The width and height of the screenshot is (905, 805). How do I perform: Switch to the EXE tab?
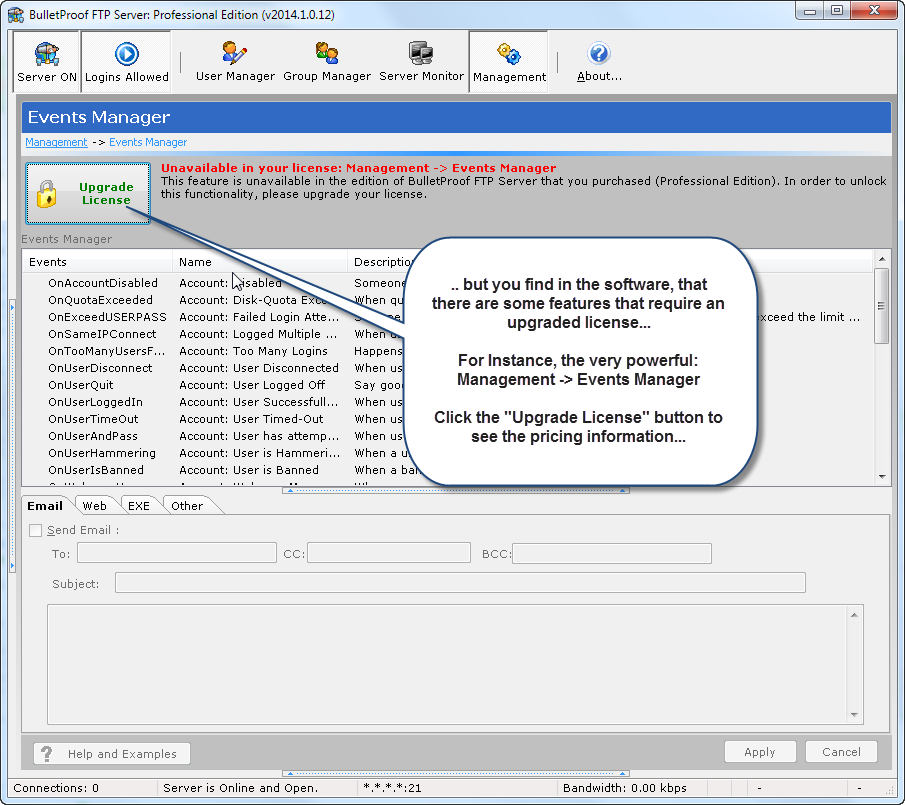click(x=139, y=506)
